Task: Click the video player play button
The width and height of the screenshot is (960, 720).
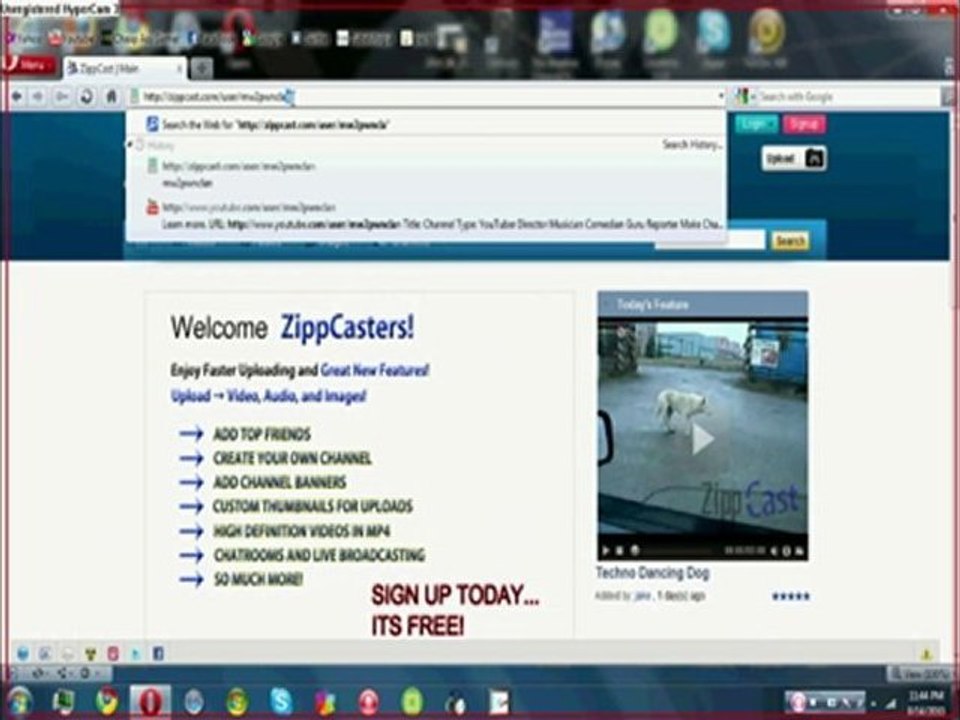Action: click(606, 550)
